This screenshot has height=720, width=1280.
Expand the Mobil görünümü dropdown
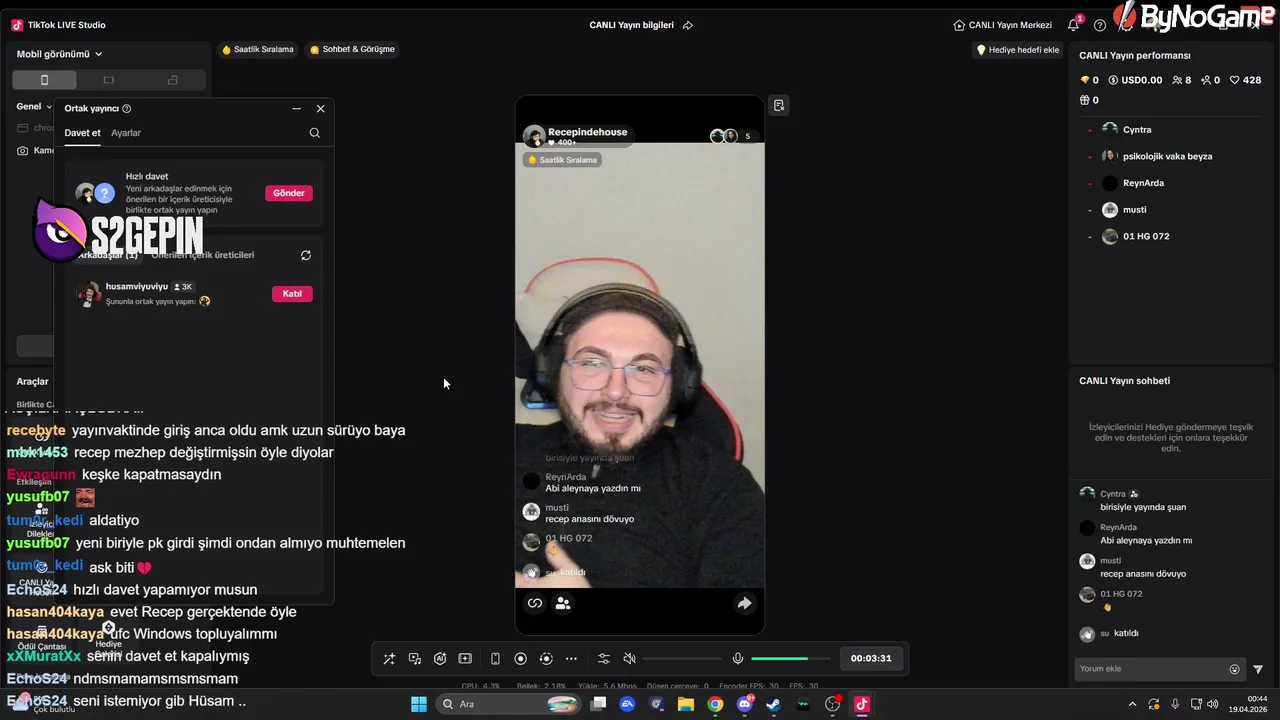click(x=59, y=54)
